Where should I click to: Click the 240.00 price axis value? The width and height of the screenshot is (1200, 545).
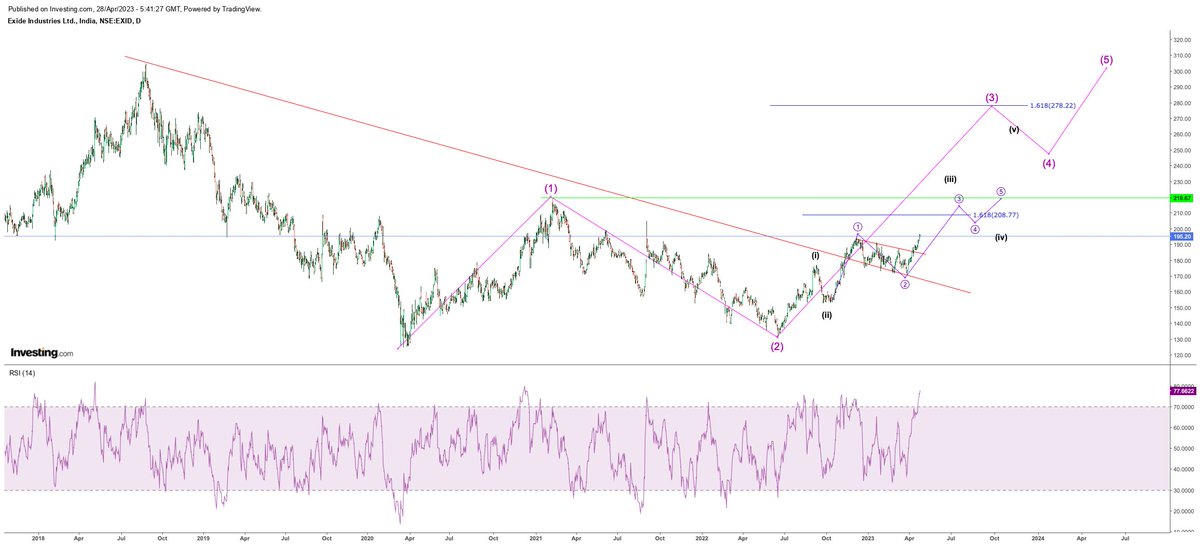(x=1181, y=166)
